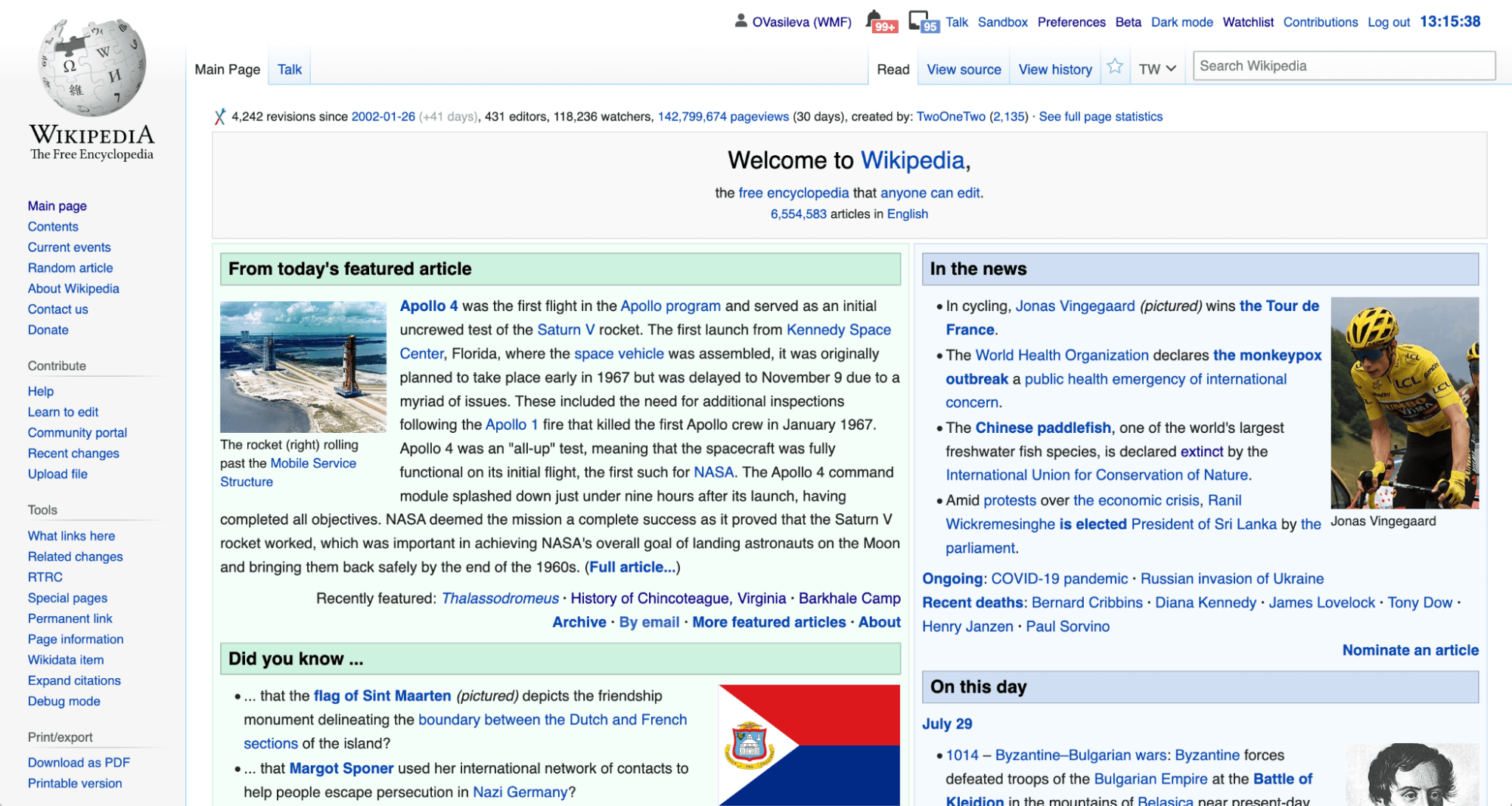Go to Current events in sidebar
This screenshot has height=806, width=1512.
pyautogui.click(x=69, y=247)
